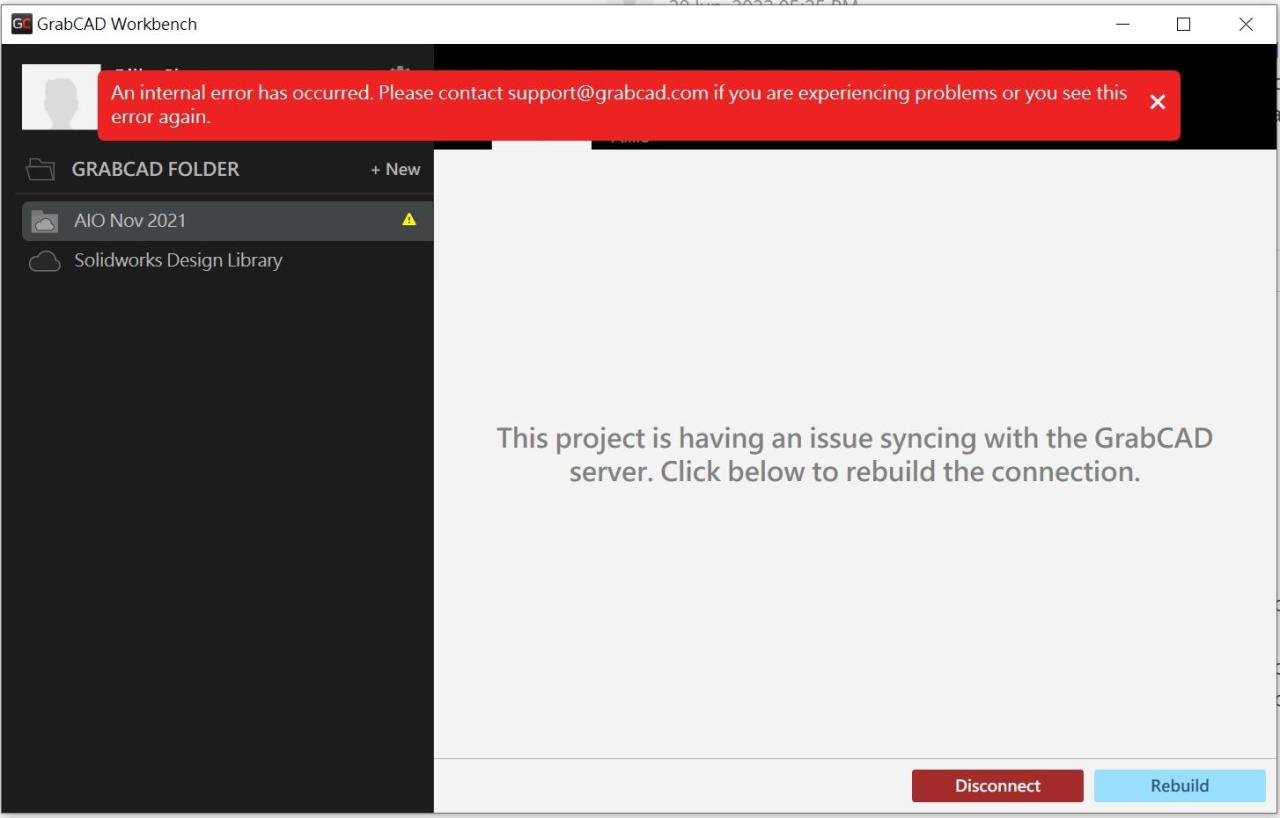Click the GRABCAD FOLDER heading
Screen dimensions: 1280x818
click(x=155, y=170)
